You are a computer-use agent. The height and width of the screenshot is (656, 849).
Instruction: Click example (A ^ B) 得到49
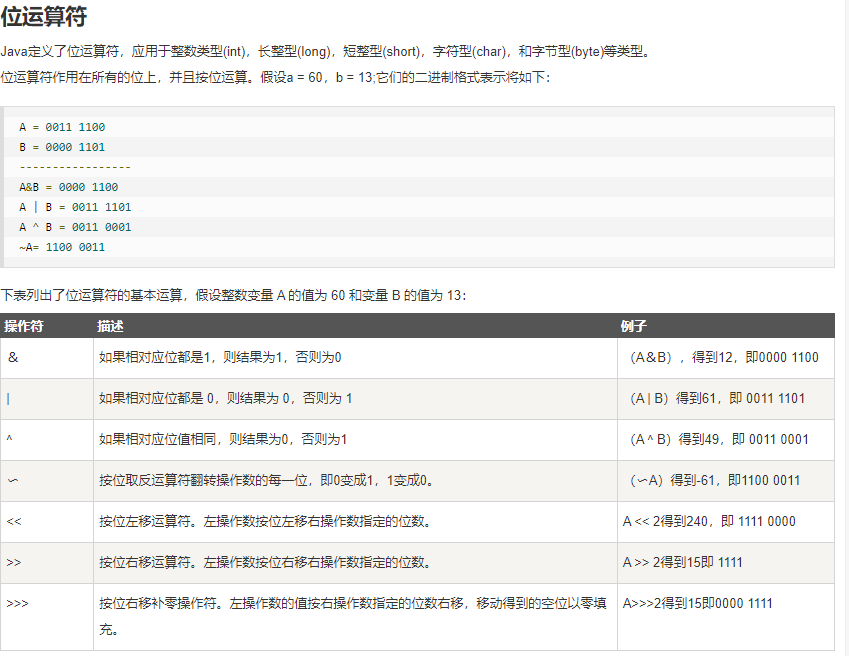[x=720, y=439]
